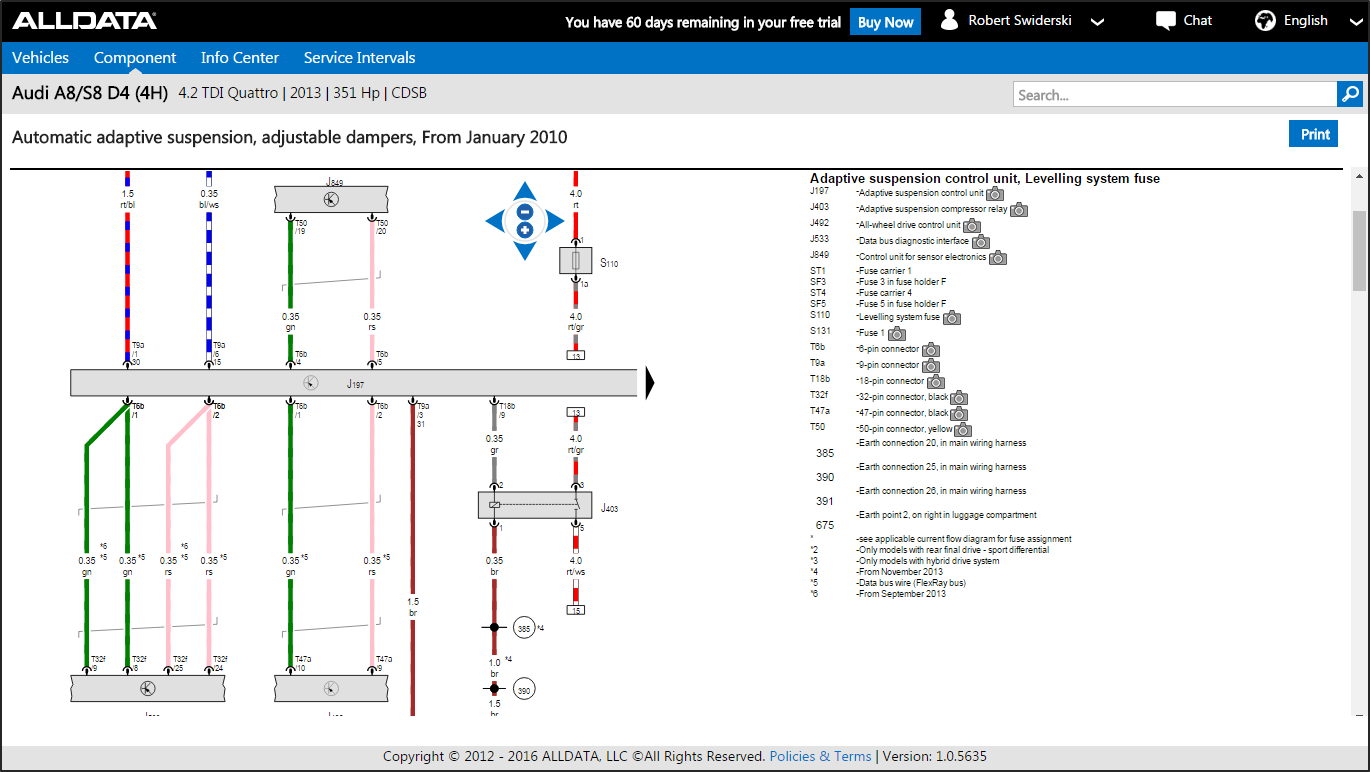Open camera photo for J533 diagnostic interface
1370x772 pixels.
click(981, 242)
